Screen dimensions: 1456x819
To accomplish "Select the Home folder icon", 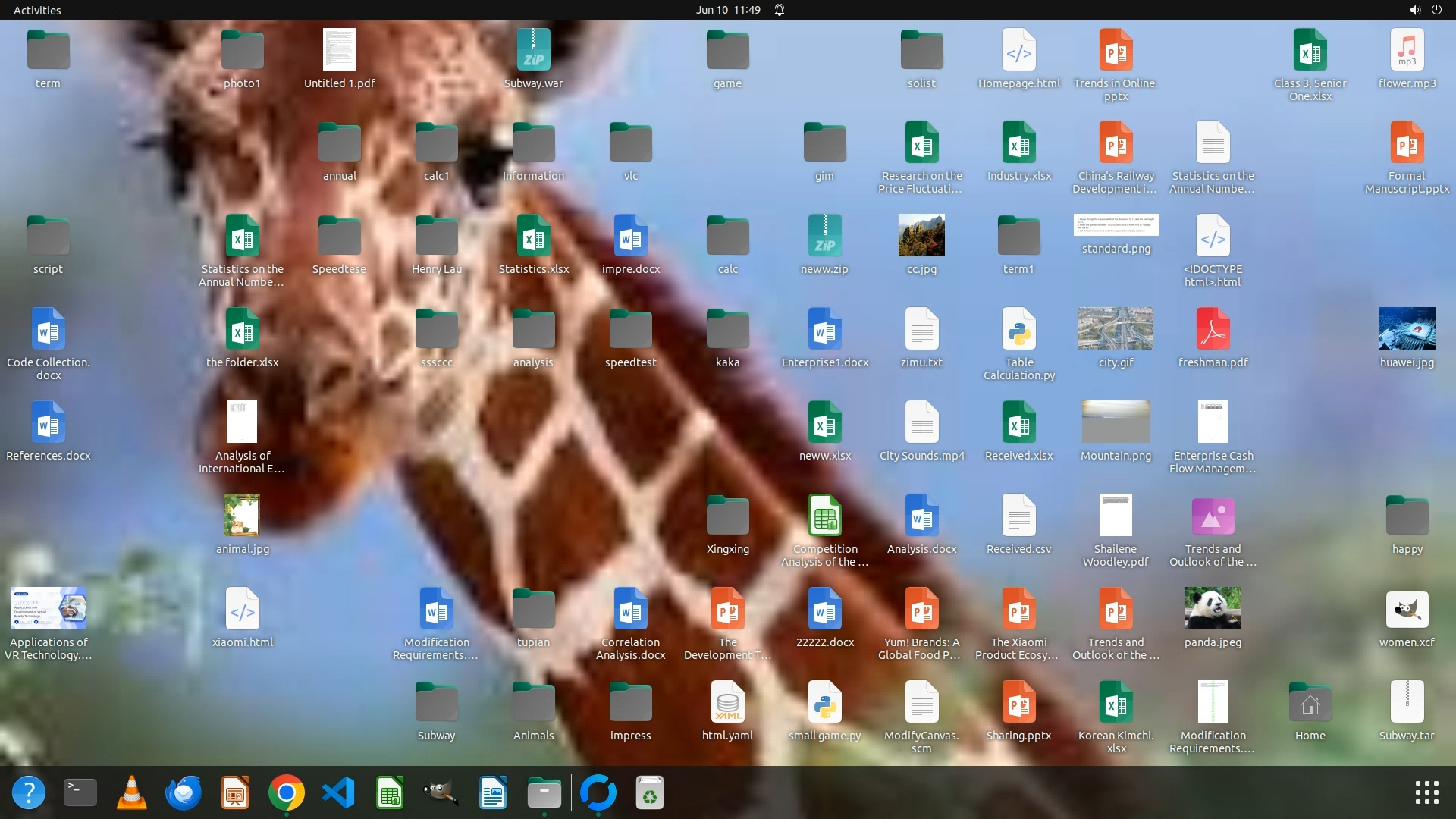I will pyautogui.click(x=1310, y=704).
